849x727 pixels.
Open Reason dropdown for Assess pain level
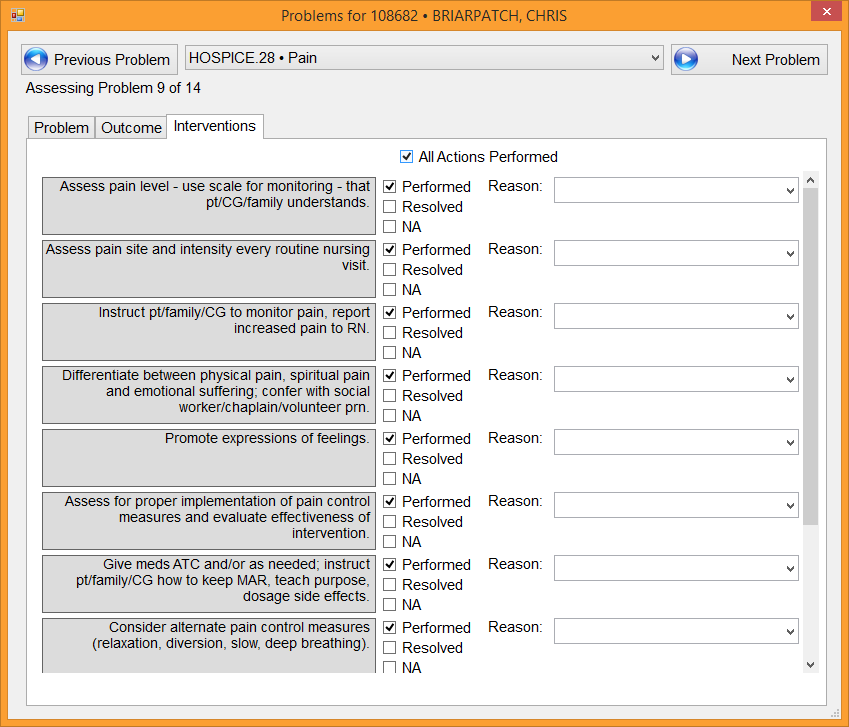pyautogui.click(x=676, y=190)
